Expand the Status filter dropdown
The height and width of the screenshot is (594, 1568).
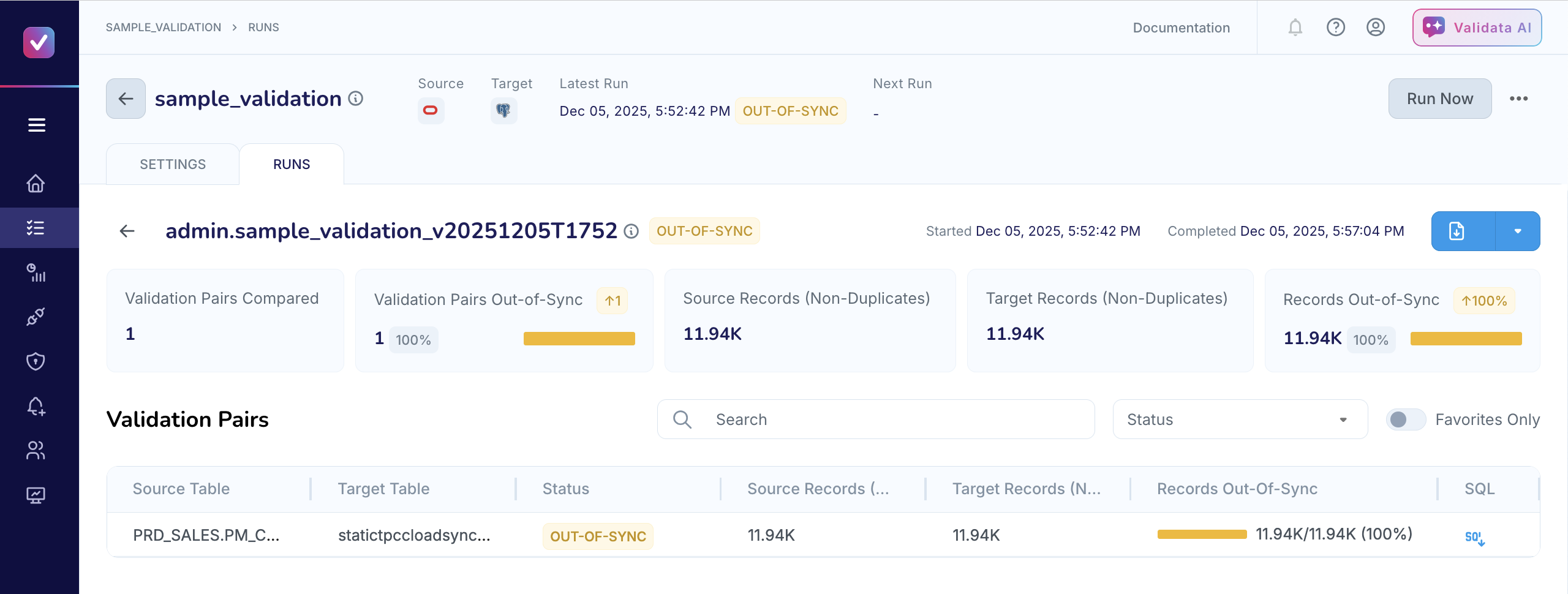pyautogui.click(x=1240, y=419)
